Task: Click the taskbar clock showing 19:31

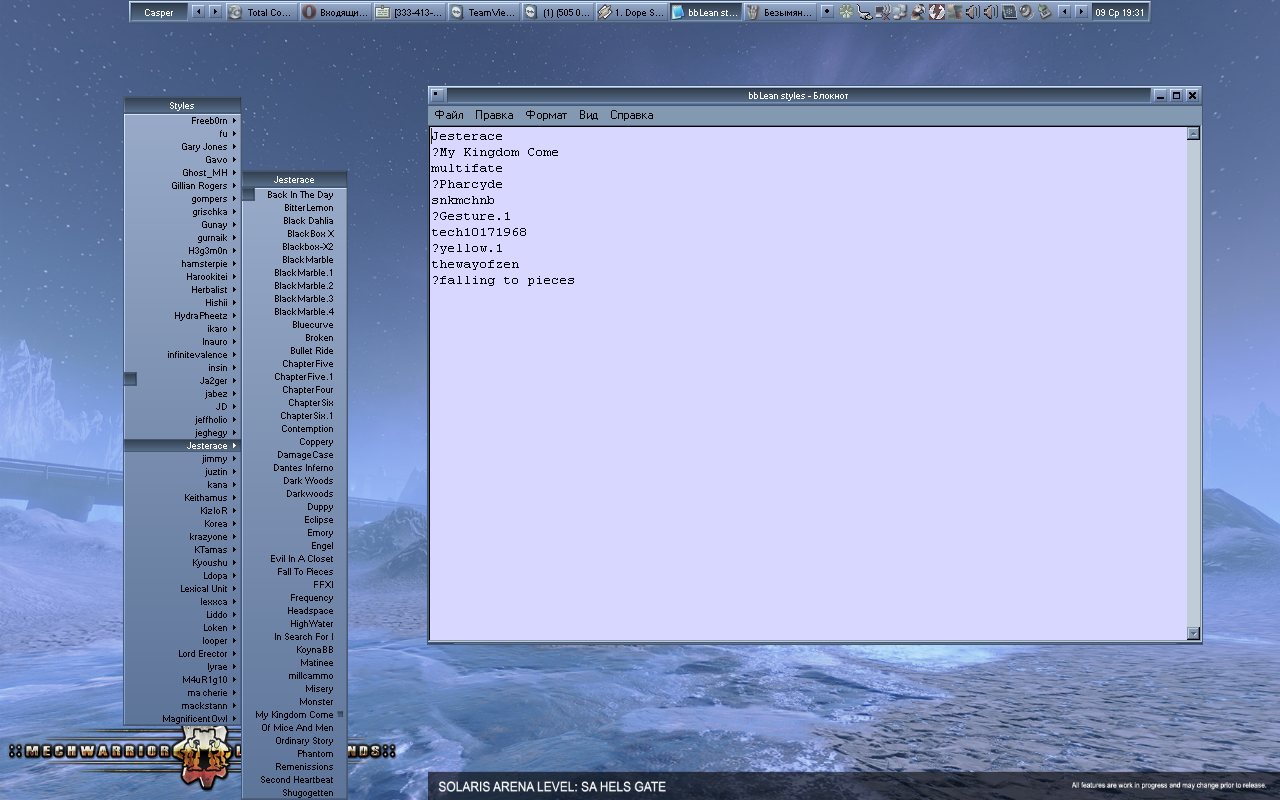Action: click(x=1120, y=11)
